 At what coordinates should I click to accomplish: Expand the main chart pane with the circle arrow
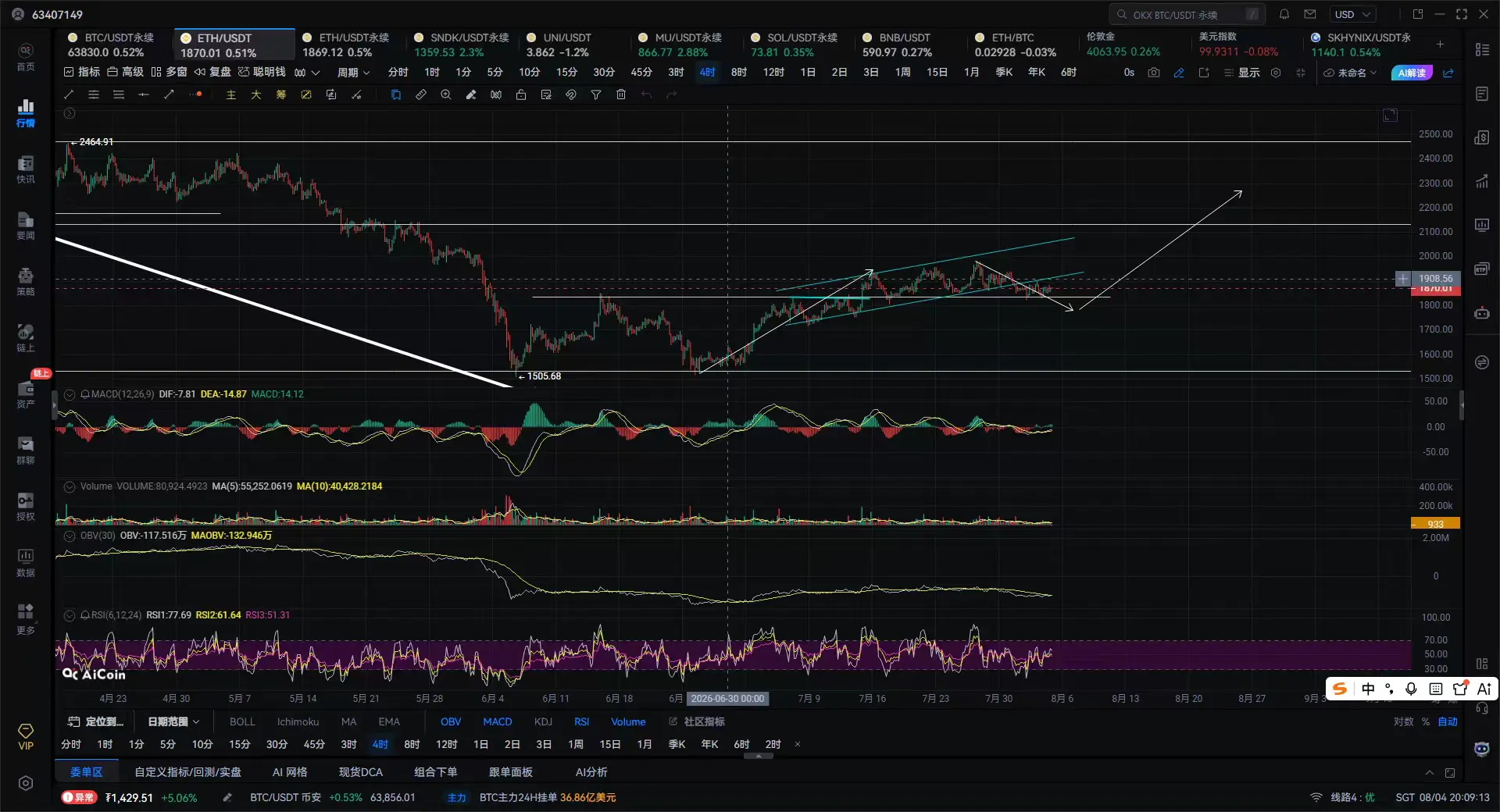tap(70, 114)
